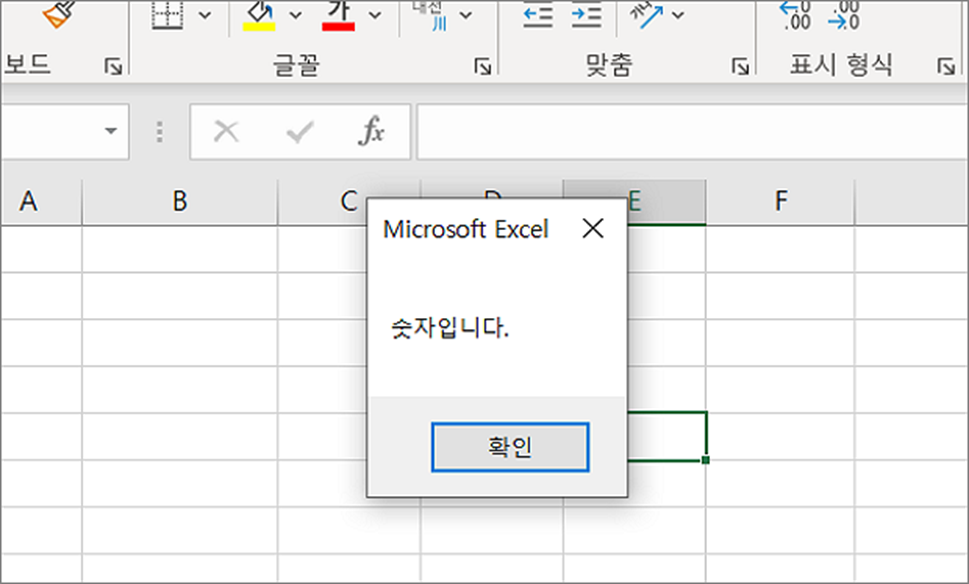Open the clipboard group dialog launcher

pyautogui.click(x=113, y=66)
